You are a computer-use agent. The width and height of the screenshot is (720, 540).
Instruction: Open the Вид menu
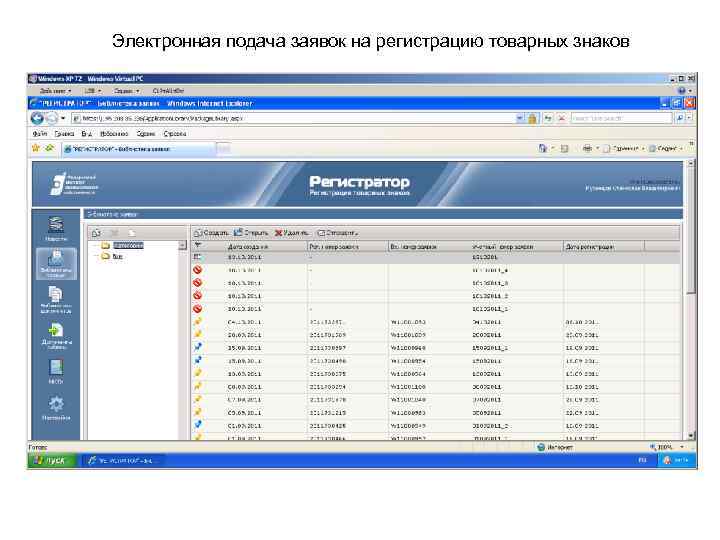click(x=86, y=134)
